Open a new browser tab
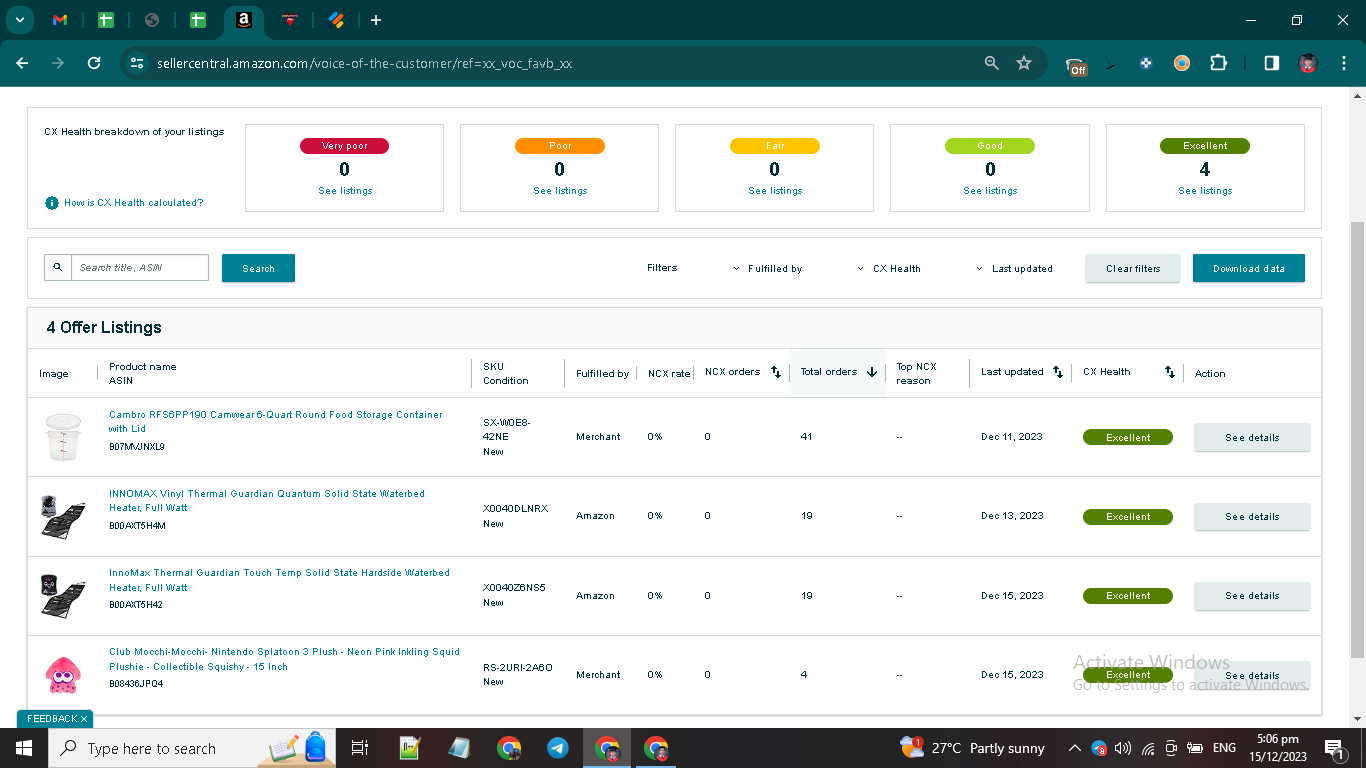Image resolution: width=1366 pixels, height=768 pixels. coord(376,20)
